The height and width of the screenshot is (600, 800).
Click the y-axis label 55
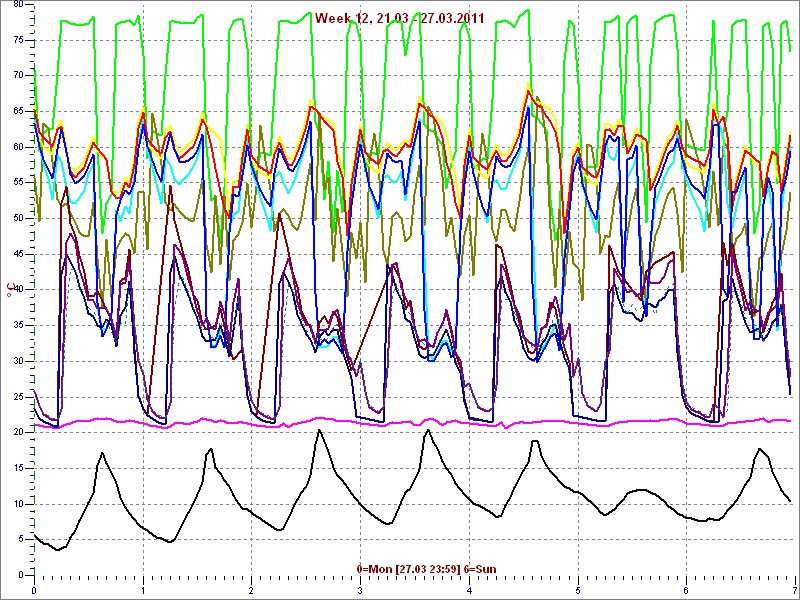[18, 182]
